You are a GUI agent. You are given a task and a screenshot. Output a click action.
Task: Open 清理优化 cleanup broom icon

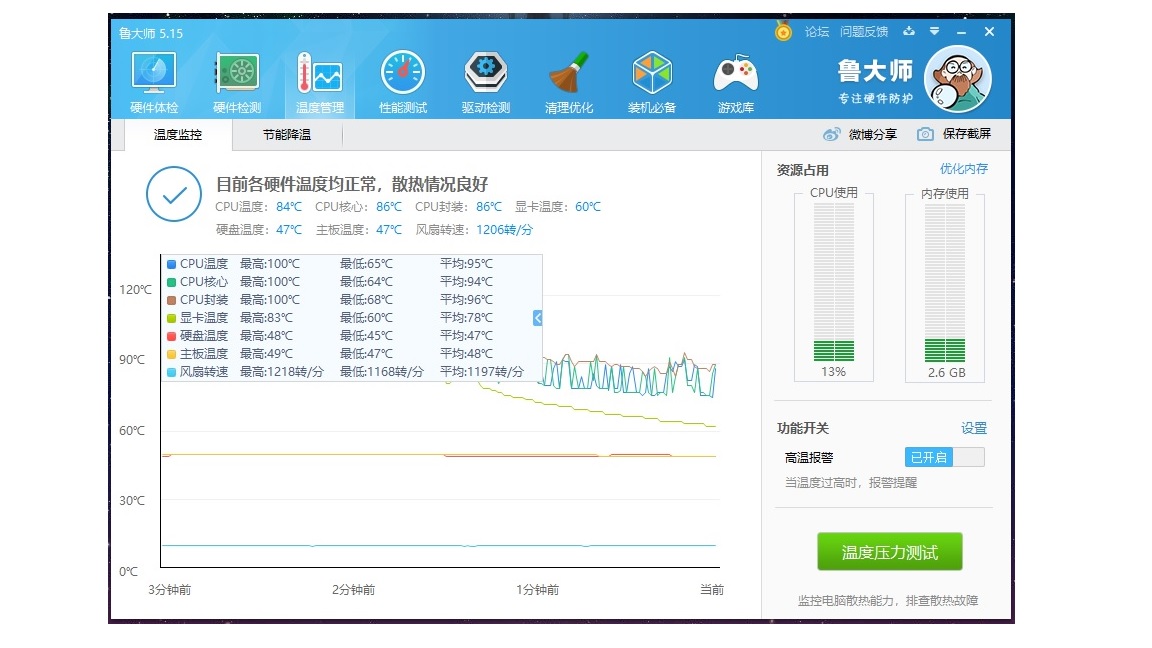[x=569, y=82]
